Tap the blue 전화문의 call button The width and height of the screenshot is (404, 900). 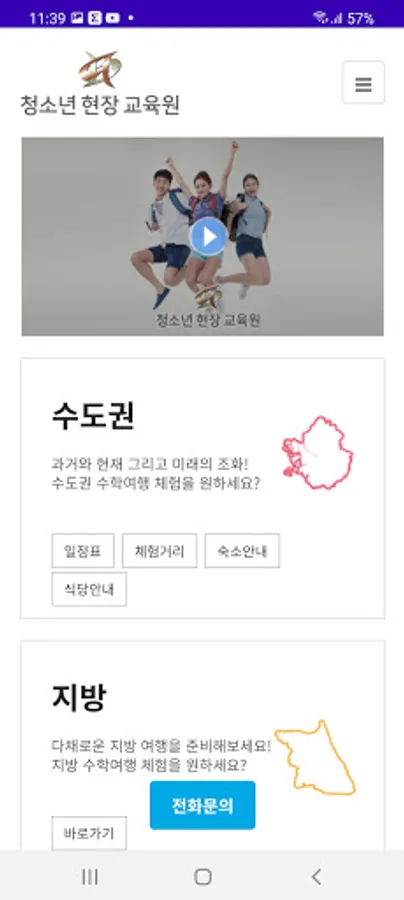pyautogui.click(x=203, y=805)
